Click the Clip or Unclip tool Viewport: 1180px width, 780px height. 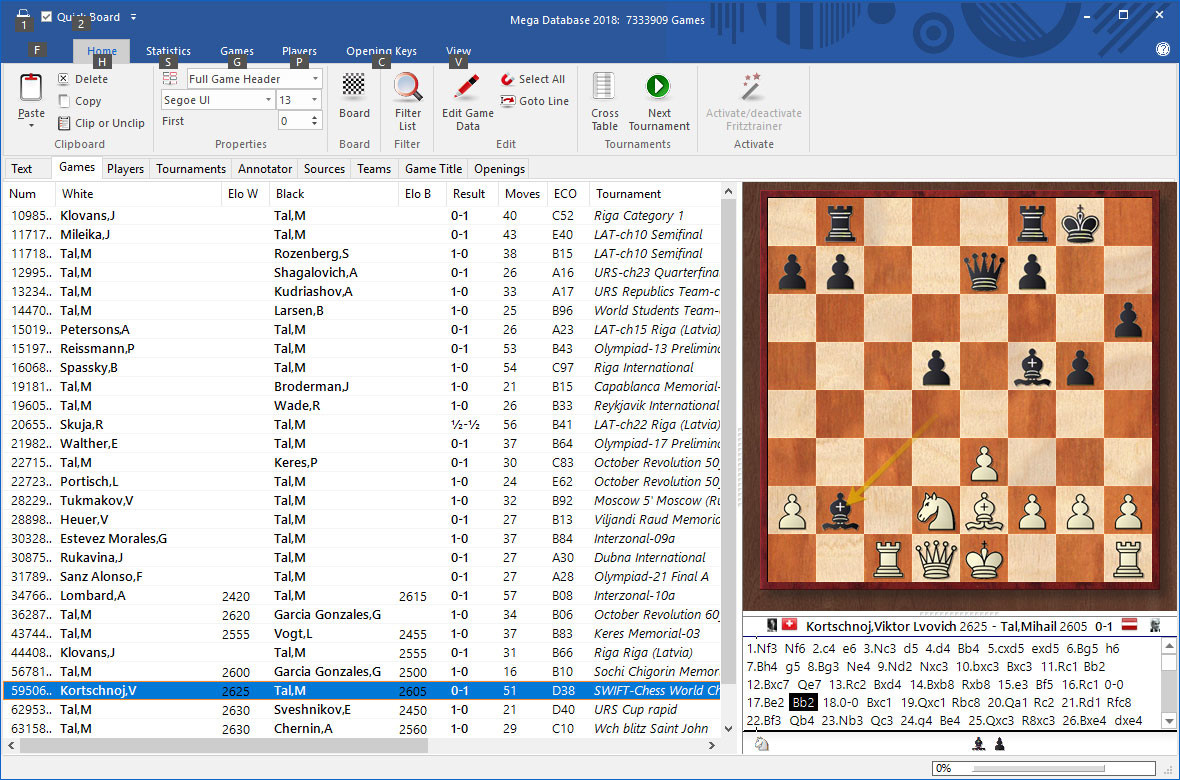(62, 122)
